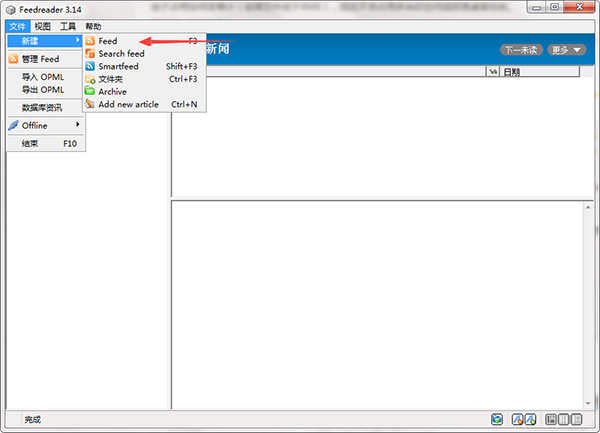Switch to the last layout view button

(578, 419)
